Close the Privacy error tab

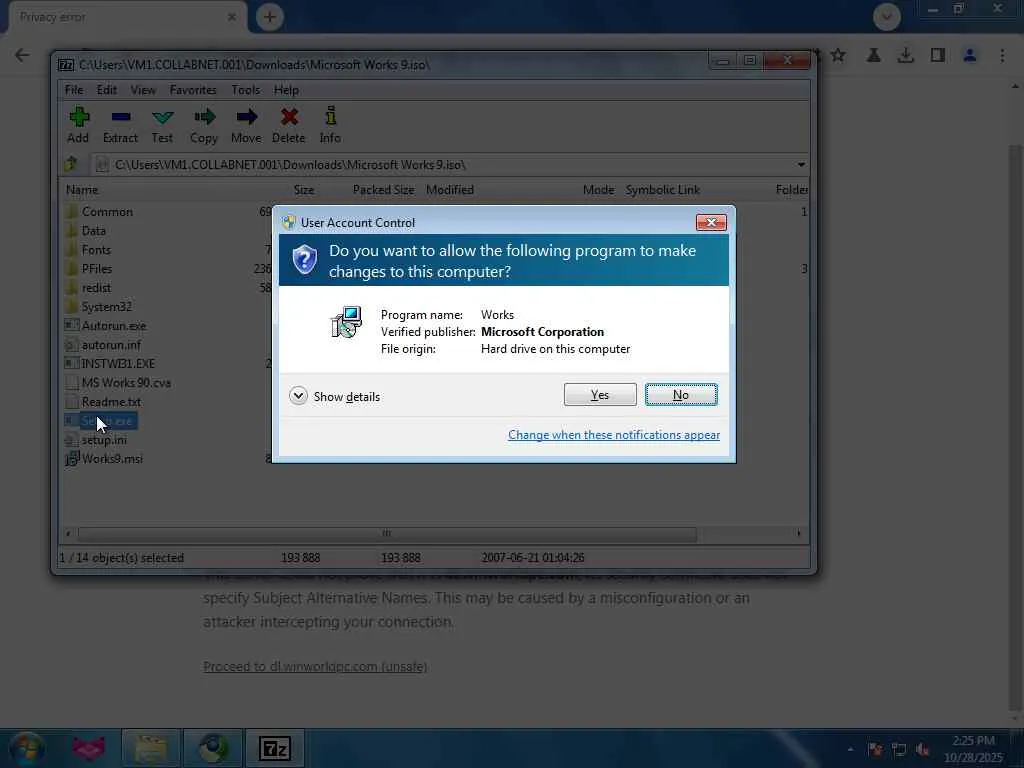click(x=231, y=17)
